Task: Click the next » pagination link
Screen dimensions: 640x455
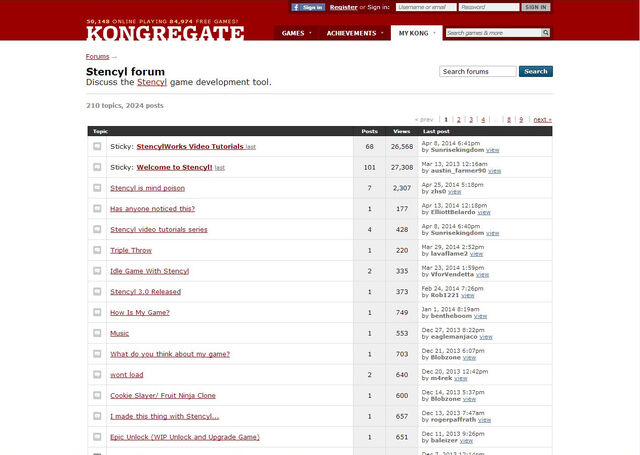Action: pyautogui.click(x=542, y=120)
